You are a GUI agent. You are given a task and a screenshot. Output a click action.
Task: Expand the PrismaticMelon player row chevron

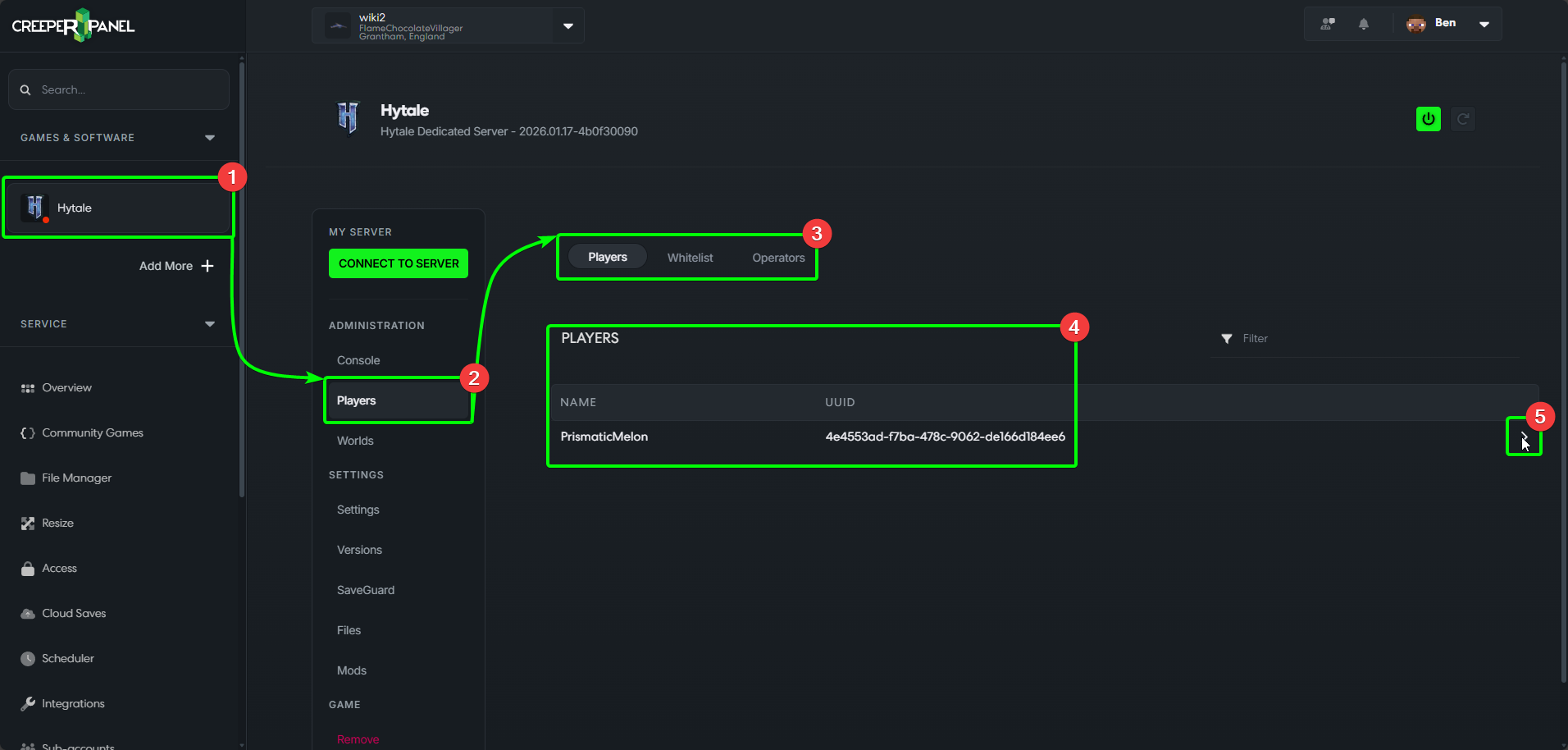click(1524, 437)
